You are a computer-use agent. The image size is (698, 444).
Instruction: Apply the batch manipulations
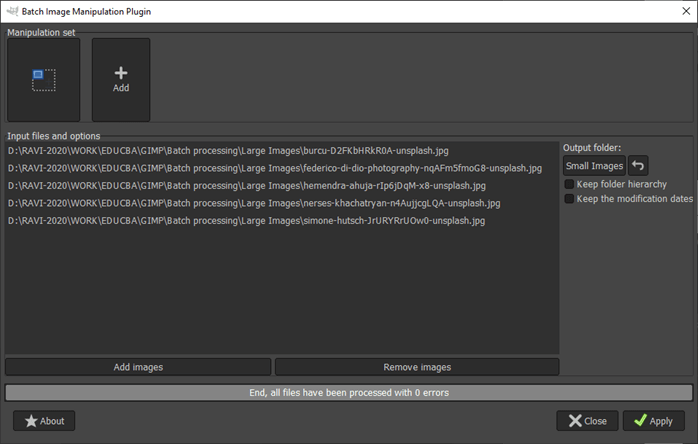(x=653, y=421)
